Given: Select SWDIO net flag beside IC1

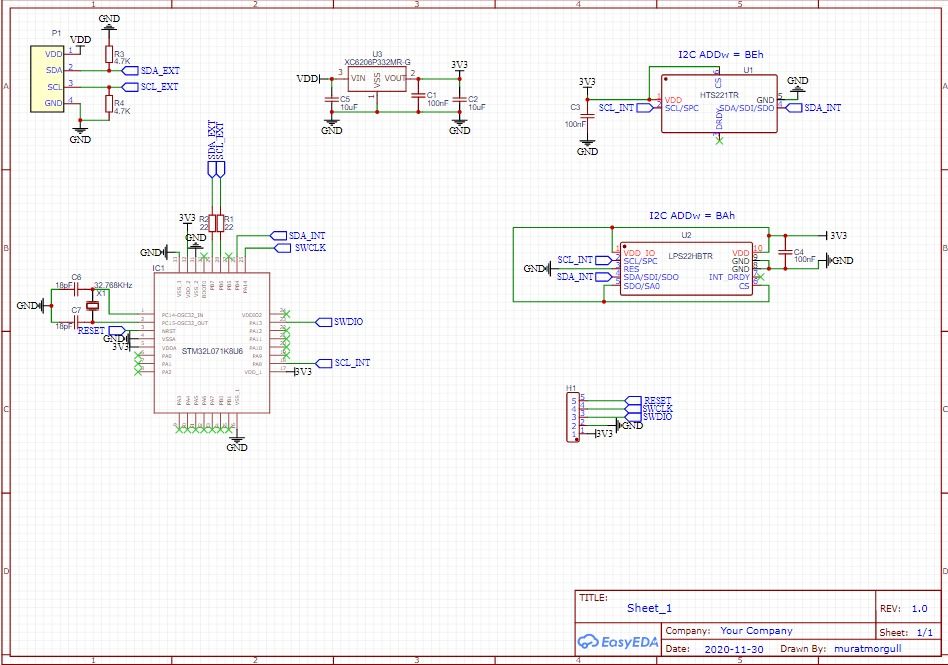Looking at the screenshot, I should click(340, 322).
